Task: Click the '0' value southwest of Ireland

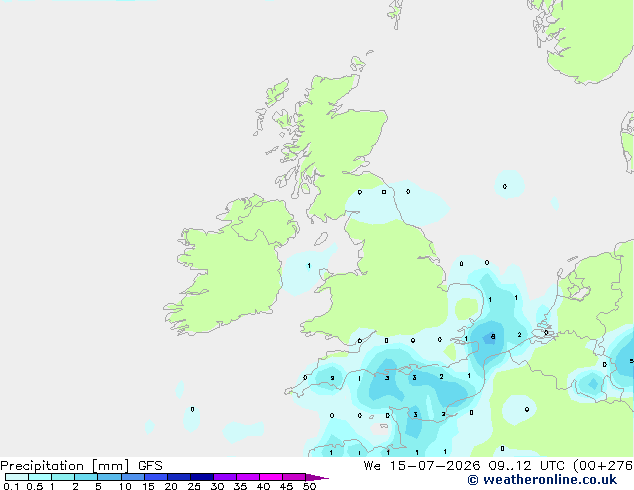Action: click(x=192, y=410)
